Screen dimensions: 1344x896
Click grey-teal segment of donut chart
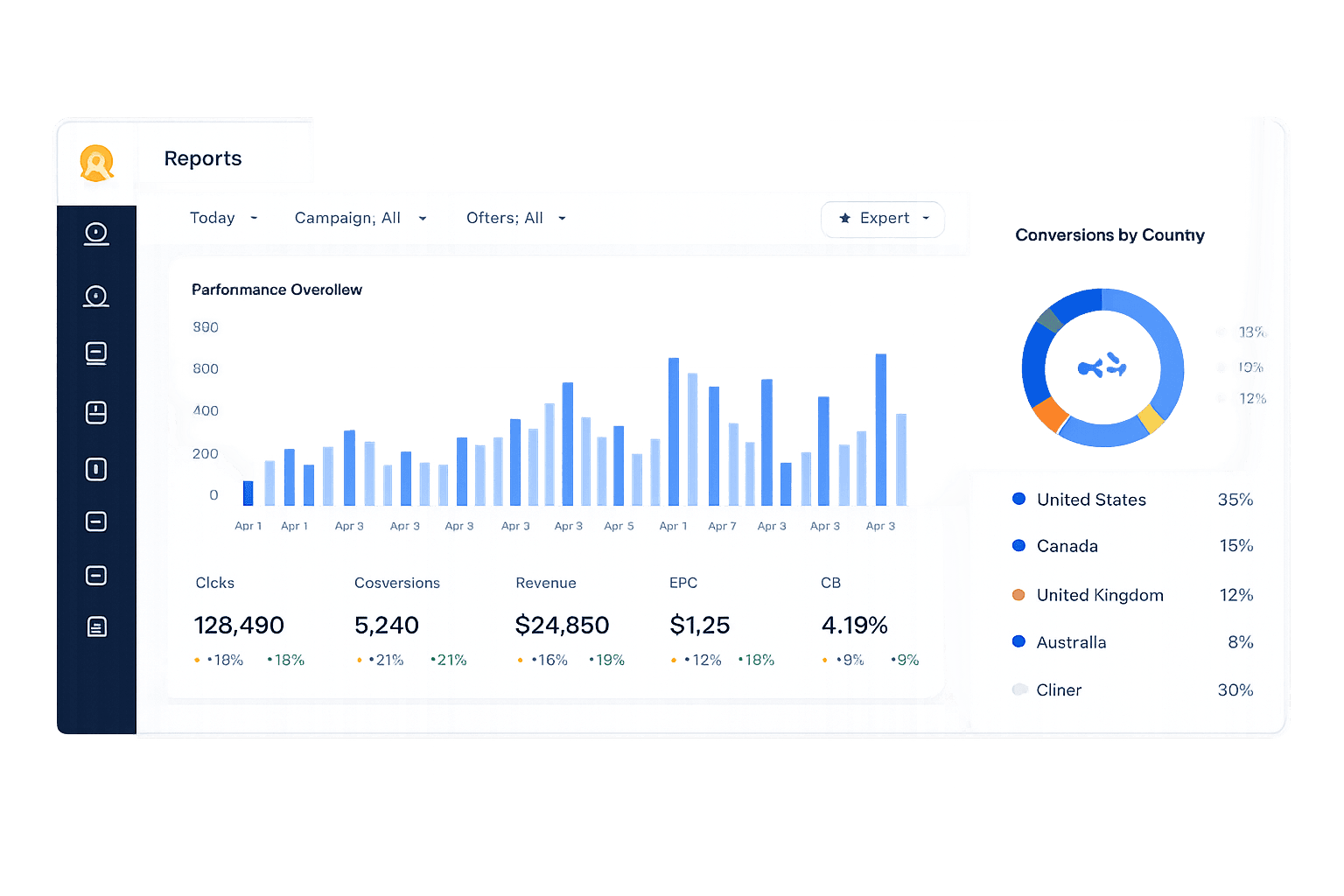(x=1049, y=319)
